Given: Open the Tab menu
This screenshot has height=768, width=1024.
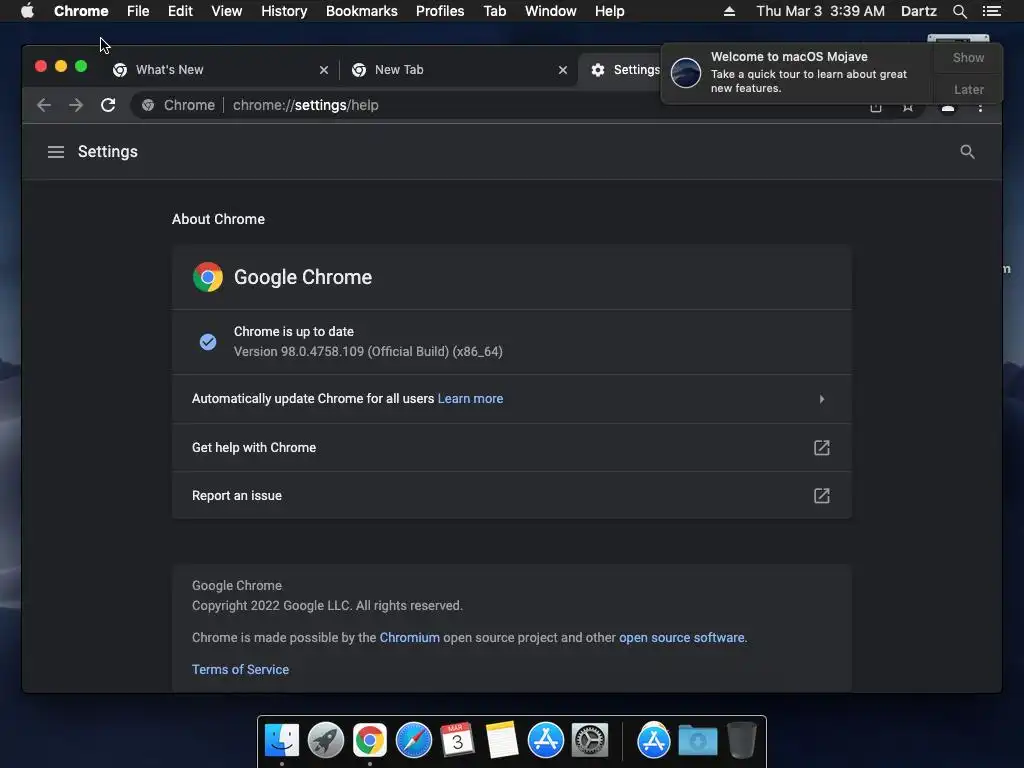Looking at the screenshot, I should click(494, 11).
